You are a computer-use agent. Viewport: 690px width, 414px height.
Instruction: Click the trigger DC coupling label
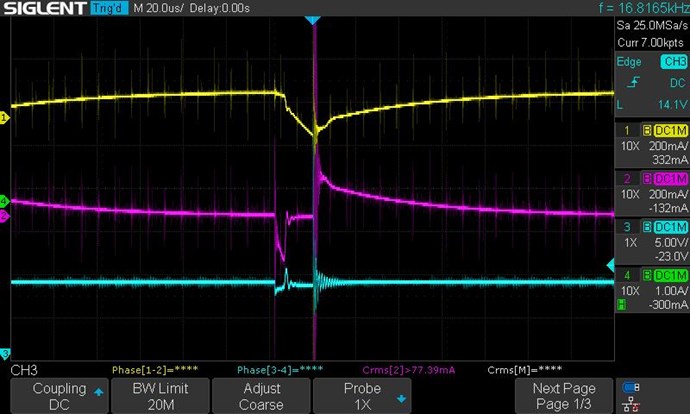tap(678, 83)
